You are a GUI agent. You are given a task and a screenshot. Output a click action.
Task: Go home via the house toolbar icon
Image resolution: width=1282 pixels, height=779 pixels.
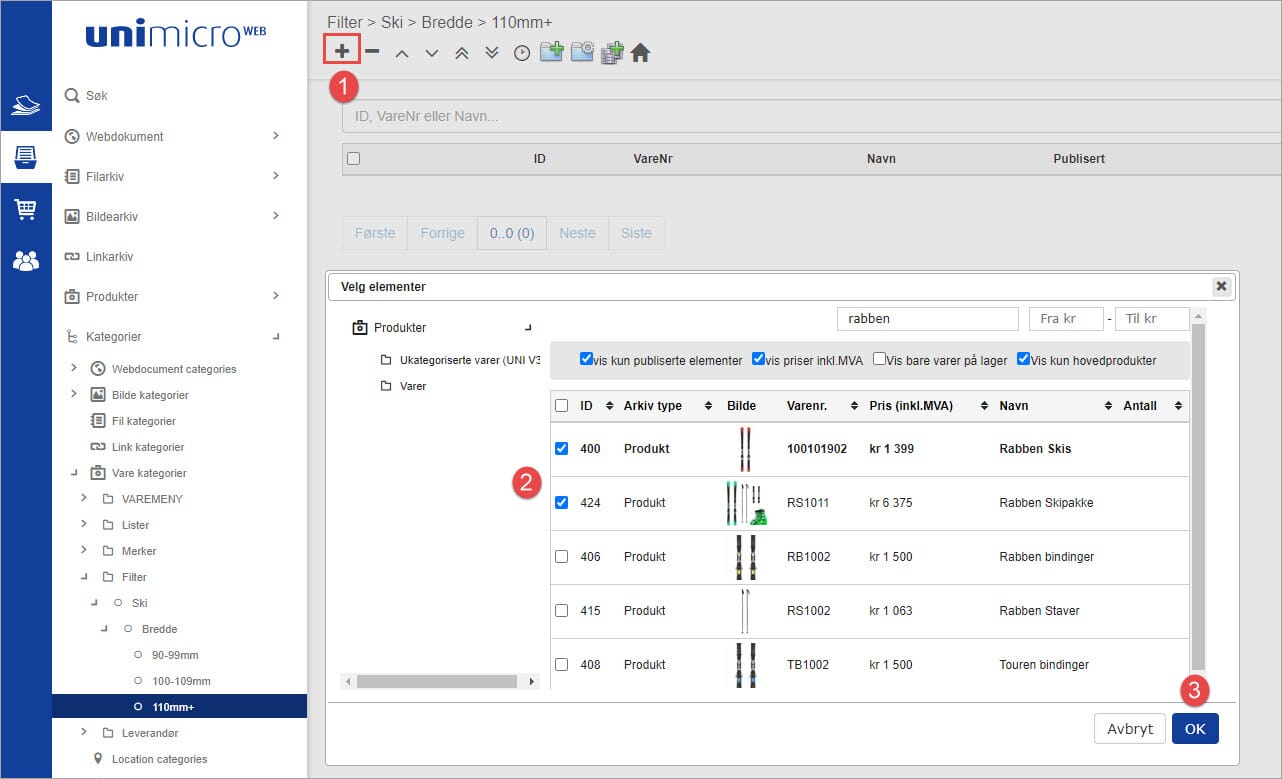click(641, 52)
